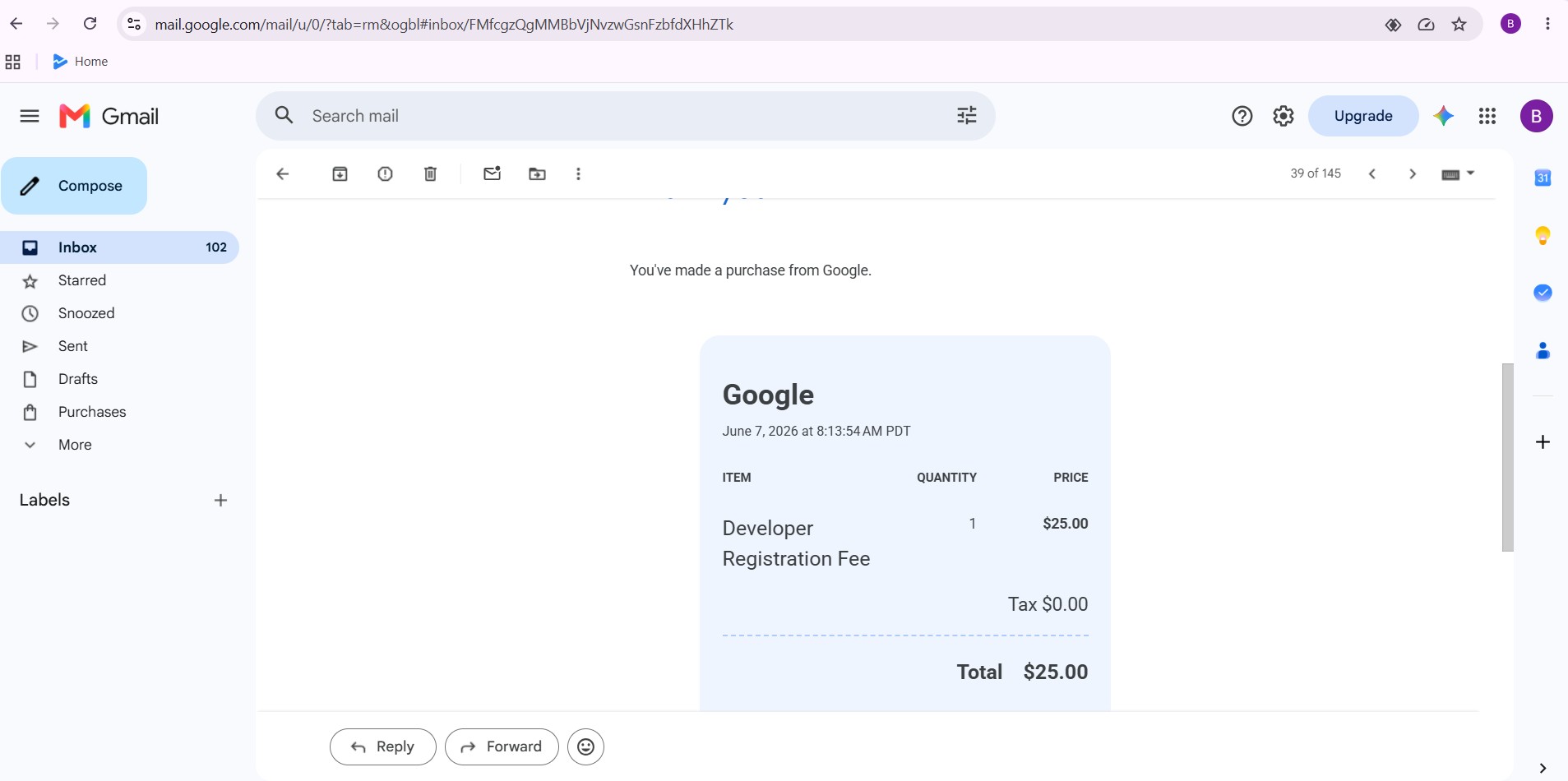The width and height of the screenshot is (1568, 781).
Task: Go back to inbox arrow
Action: tap(283, 173)
